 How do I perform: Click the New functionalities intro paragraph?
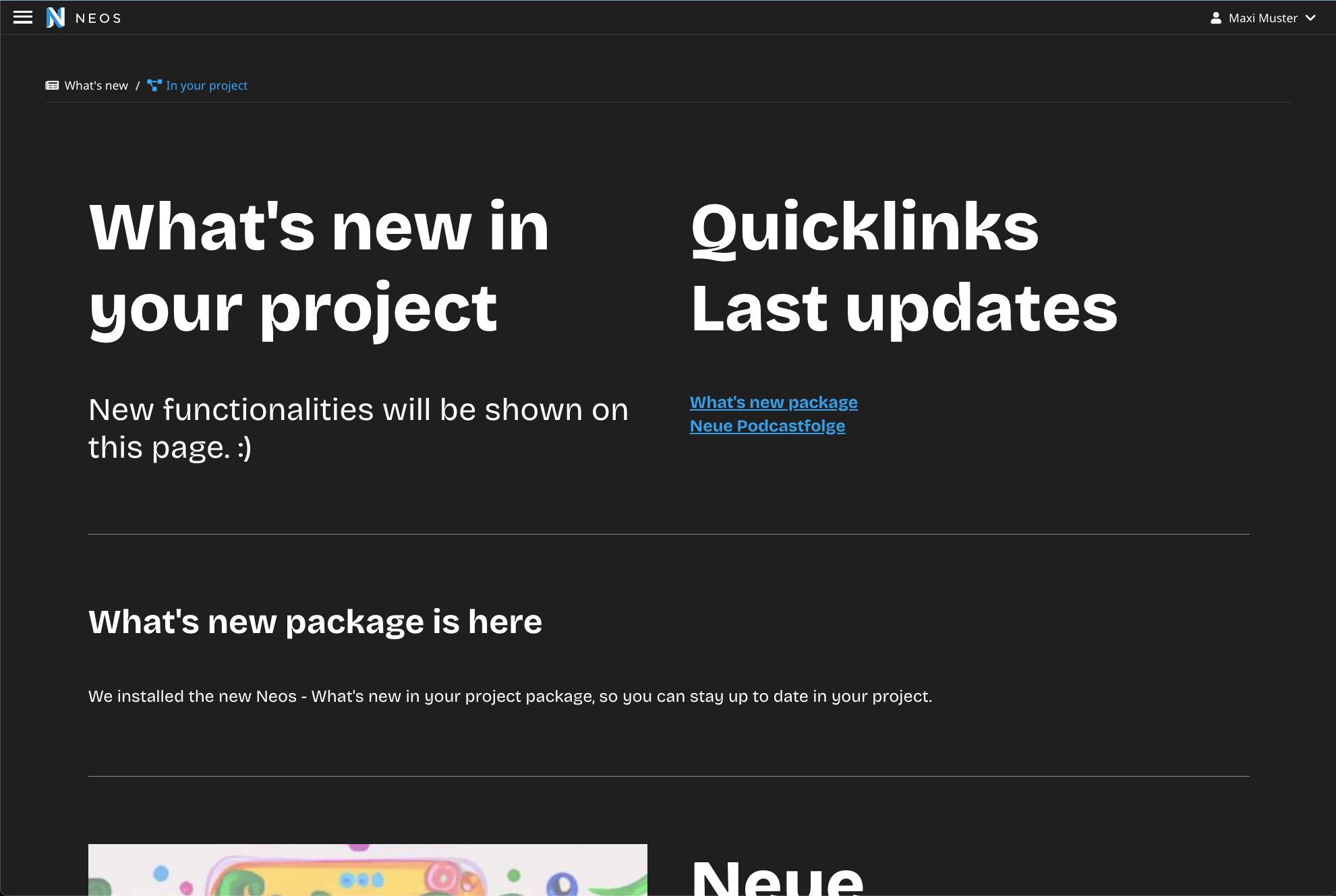[358, 428]
